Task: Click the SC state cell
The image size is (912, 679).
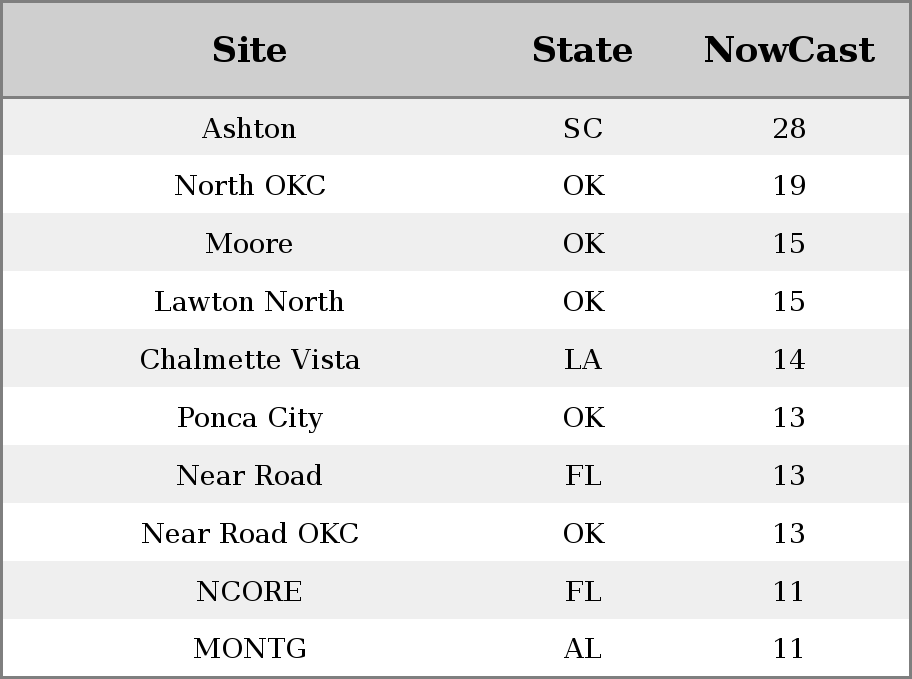Action: pyautogui.click(x=583, y=128)
